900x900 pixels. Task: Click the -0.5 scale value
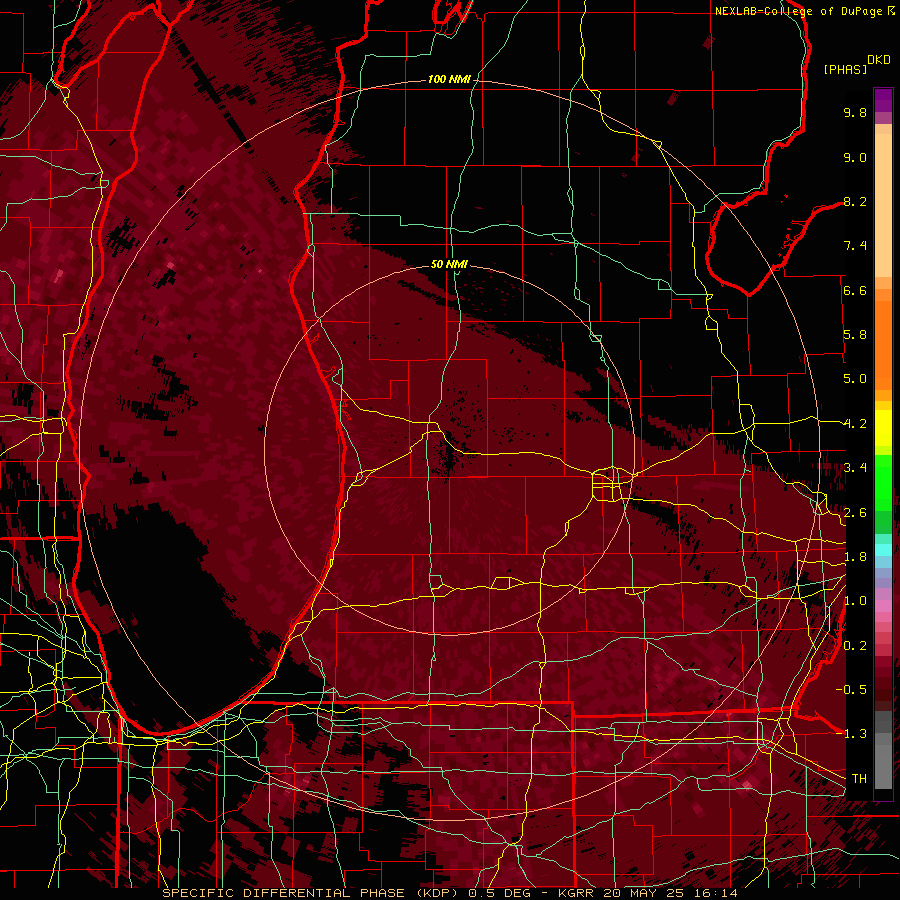851,690
